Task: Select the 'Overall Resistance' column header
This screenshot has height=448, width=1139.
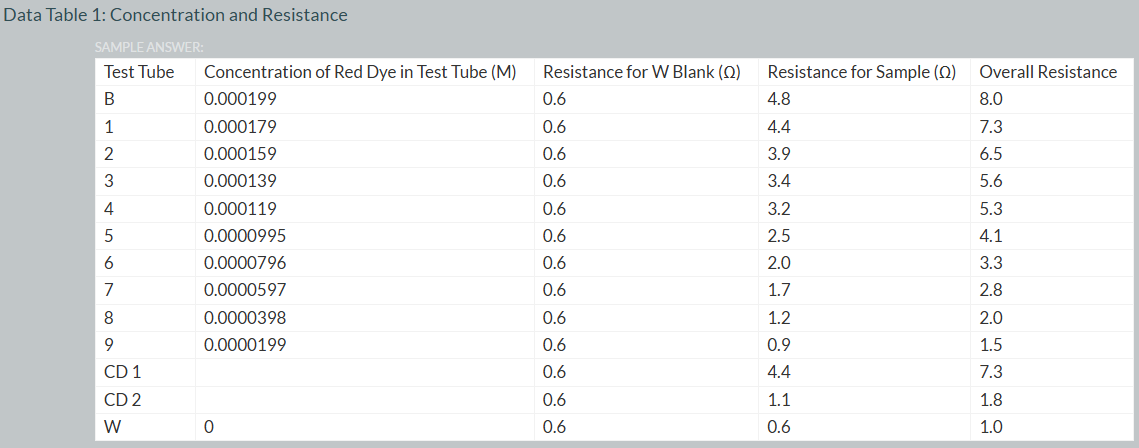Action: pos(1048,72)
